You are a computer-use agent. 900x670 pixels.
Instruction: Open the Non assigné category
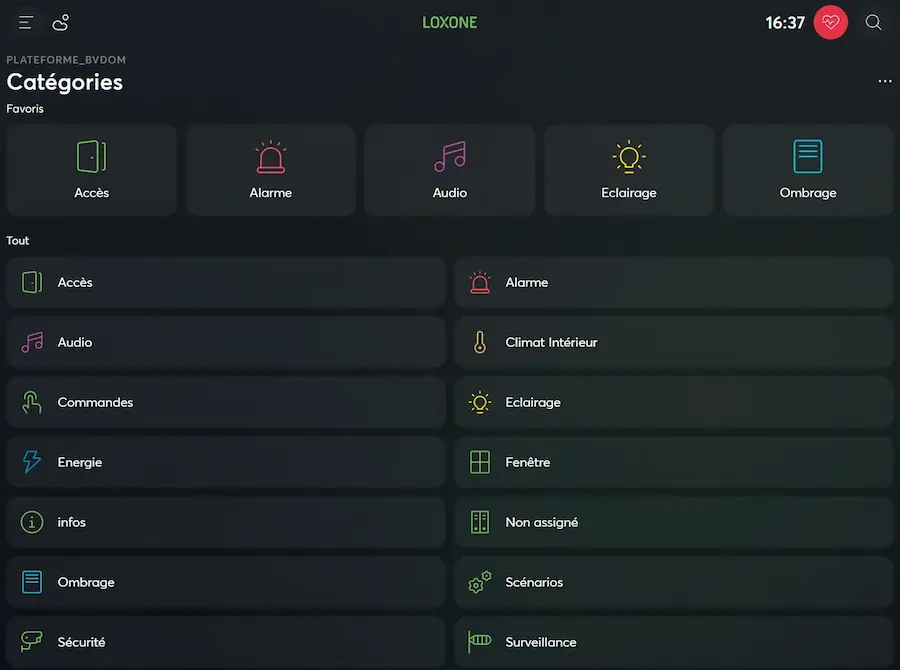click(x=673, y=522)
